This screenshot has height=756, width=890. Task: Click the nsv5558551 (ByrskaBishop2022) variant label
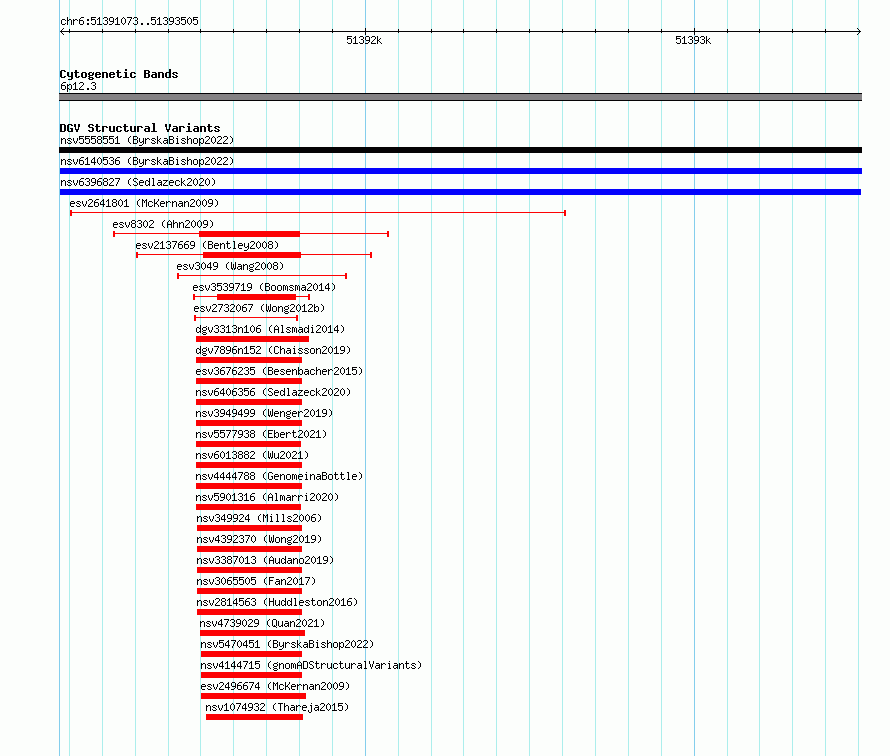point(147,140)
